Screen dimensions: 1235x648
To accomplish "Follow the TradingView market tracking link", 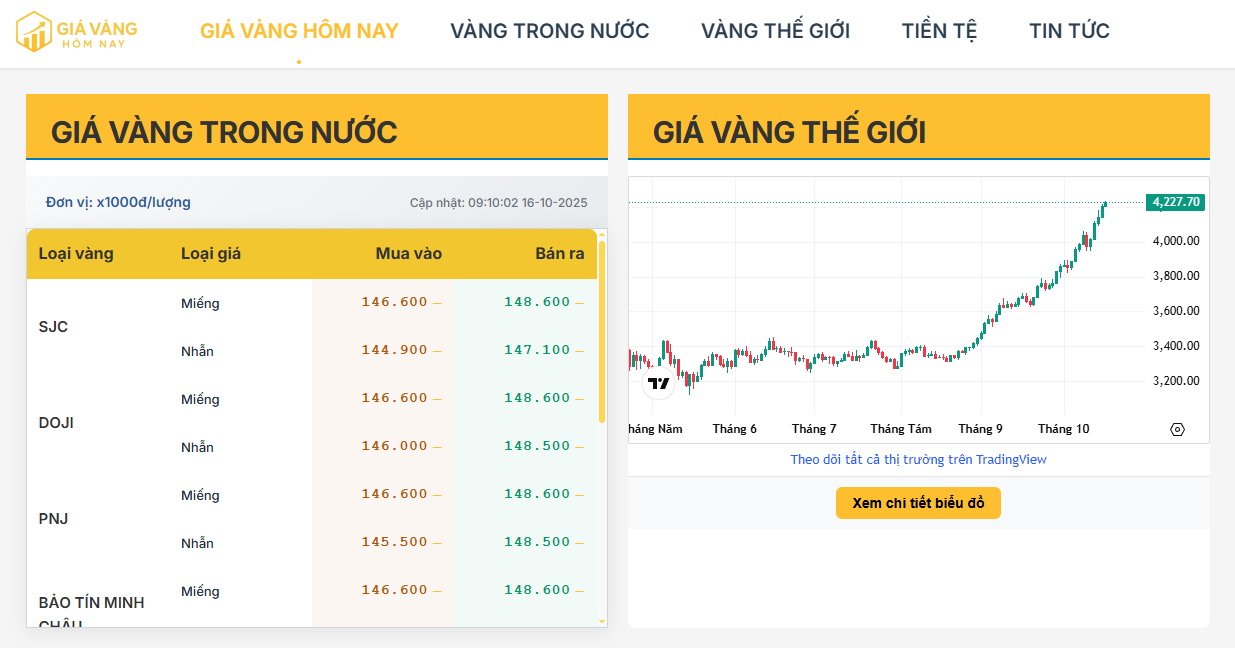I will (918, 460).
